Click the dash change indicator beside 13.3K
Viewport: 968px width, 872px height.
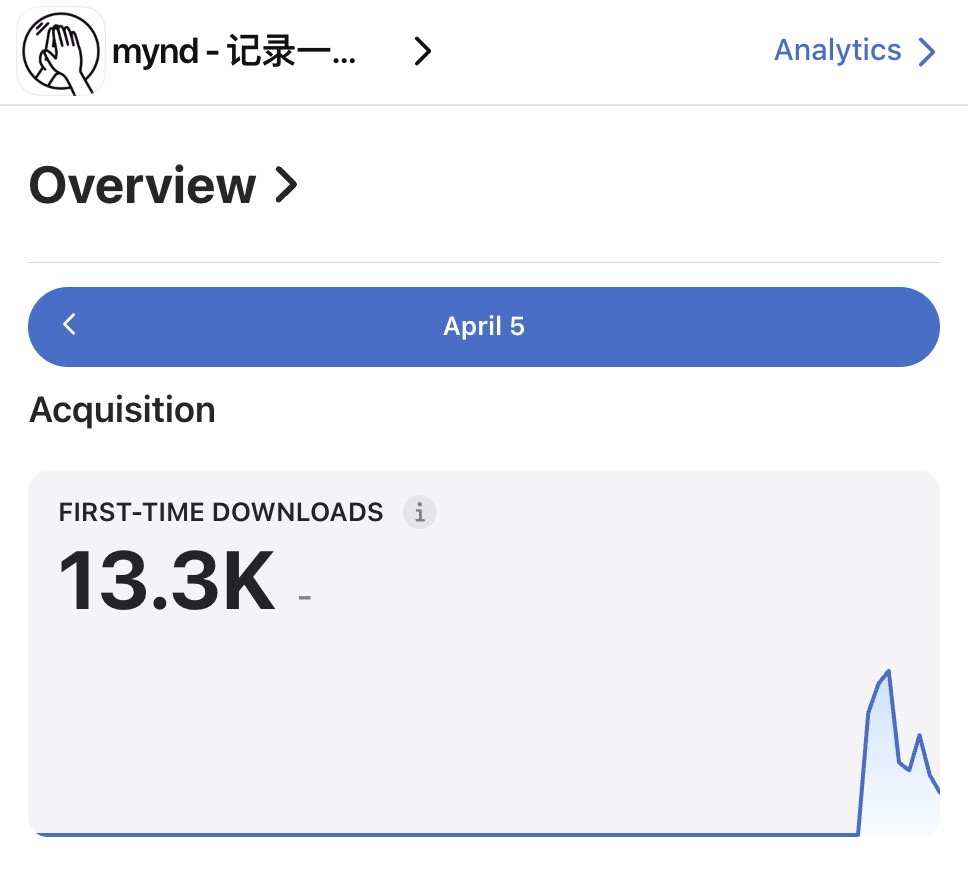pos(304,597)
